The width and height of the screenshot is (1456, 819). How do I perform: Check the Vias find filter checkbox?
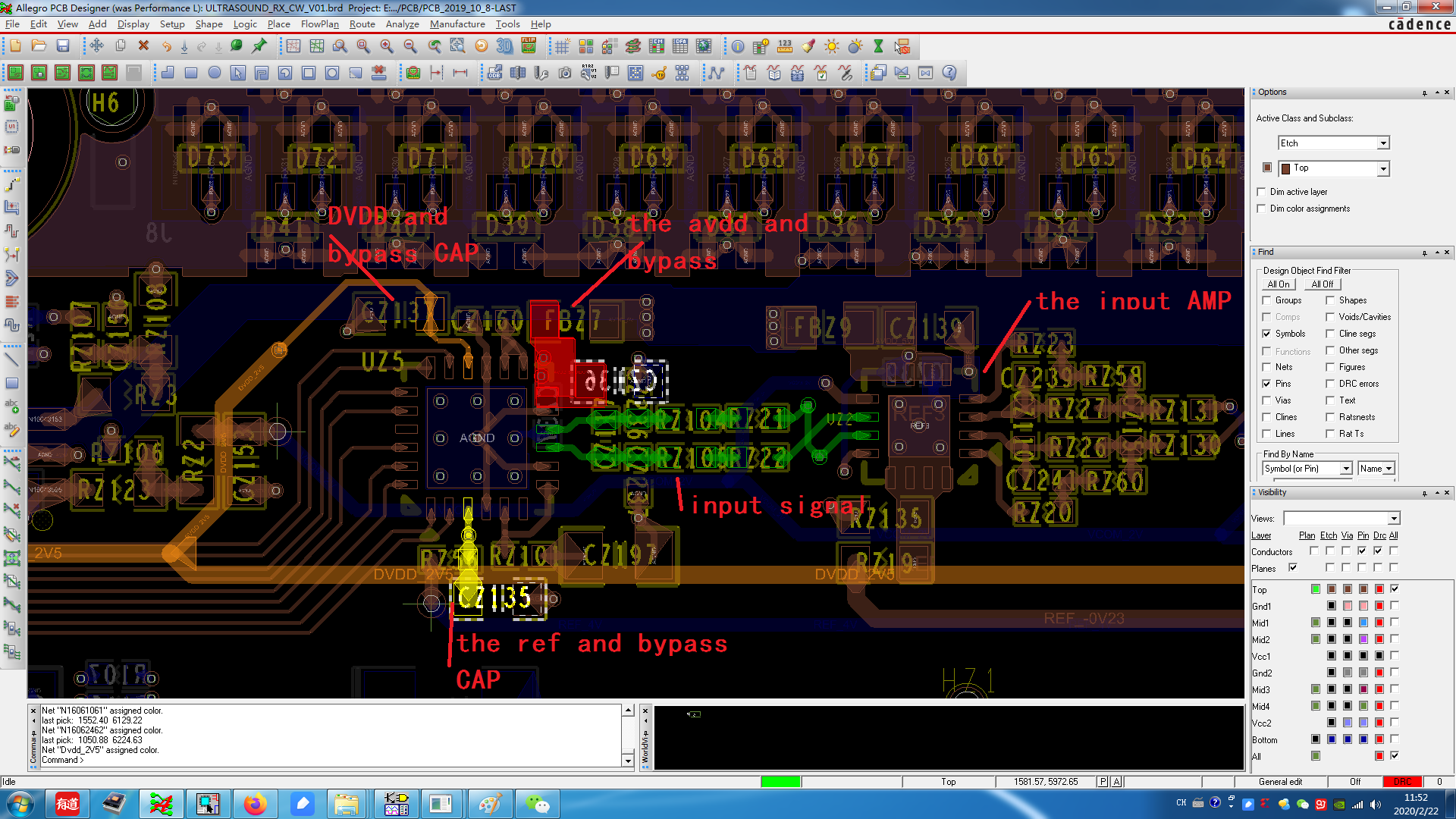click(1266, 400)
